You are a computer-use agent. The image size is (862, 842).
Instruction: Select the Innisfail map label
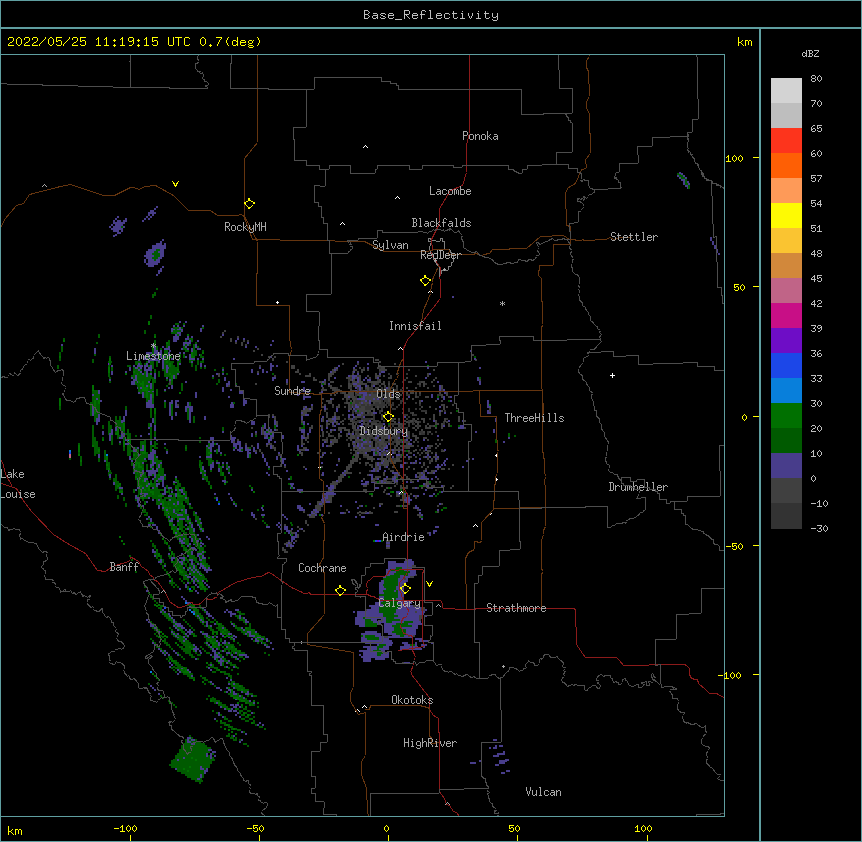click(415, 326)
